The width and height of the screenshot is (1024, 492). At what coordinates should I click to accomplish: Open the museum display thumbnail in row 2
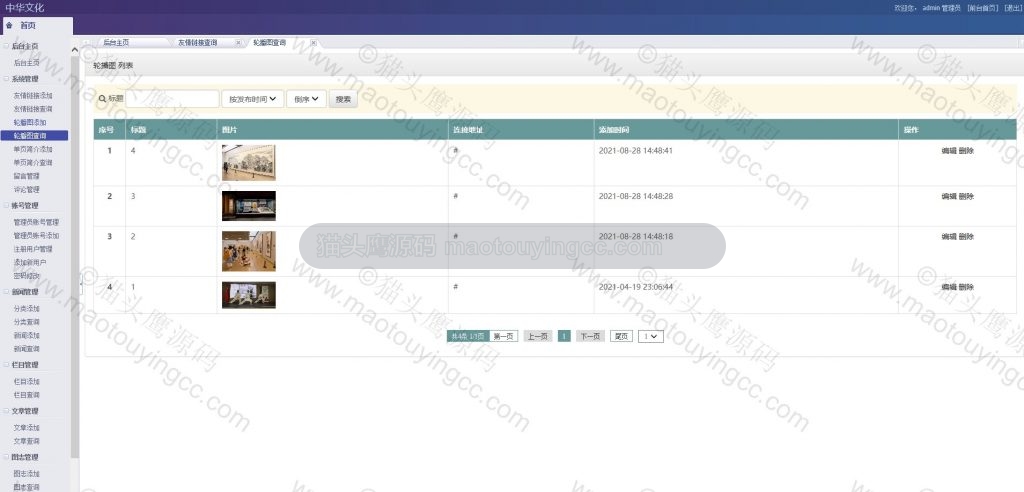click(249, 206)
